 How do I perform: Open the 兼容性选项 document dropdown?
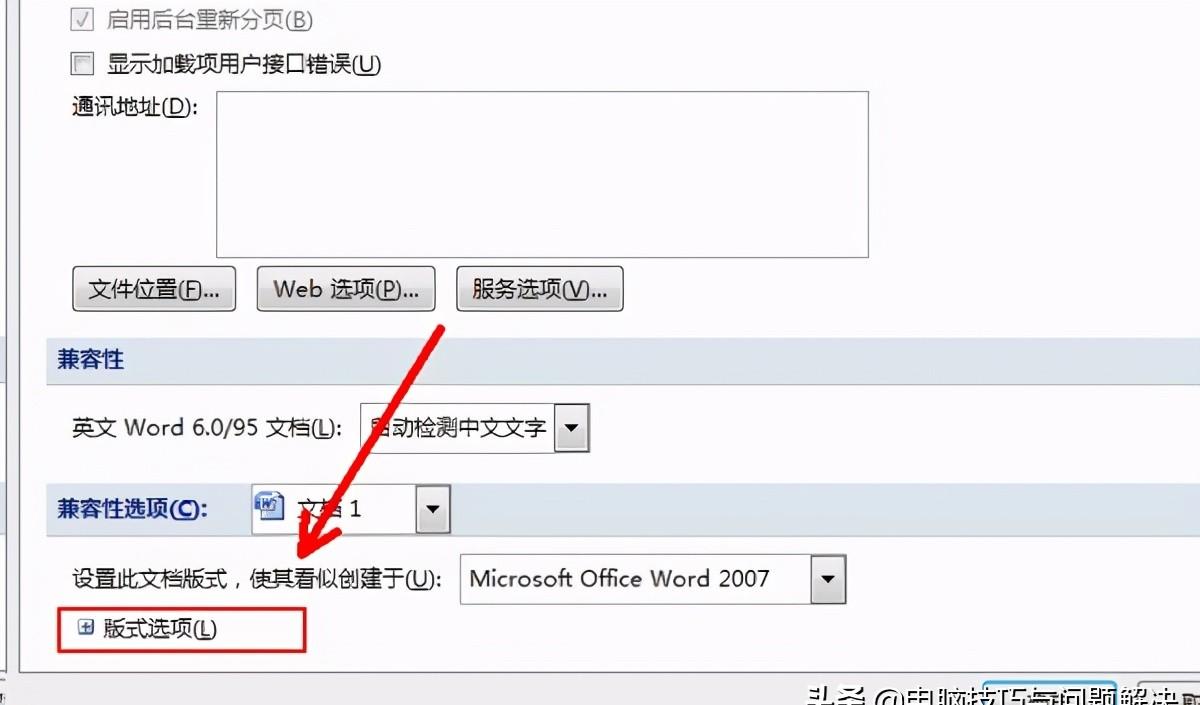click(x=432, y=508)
